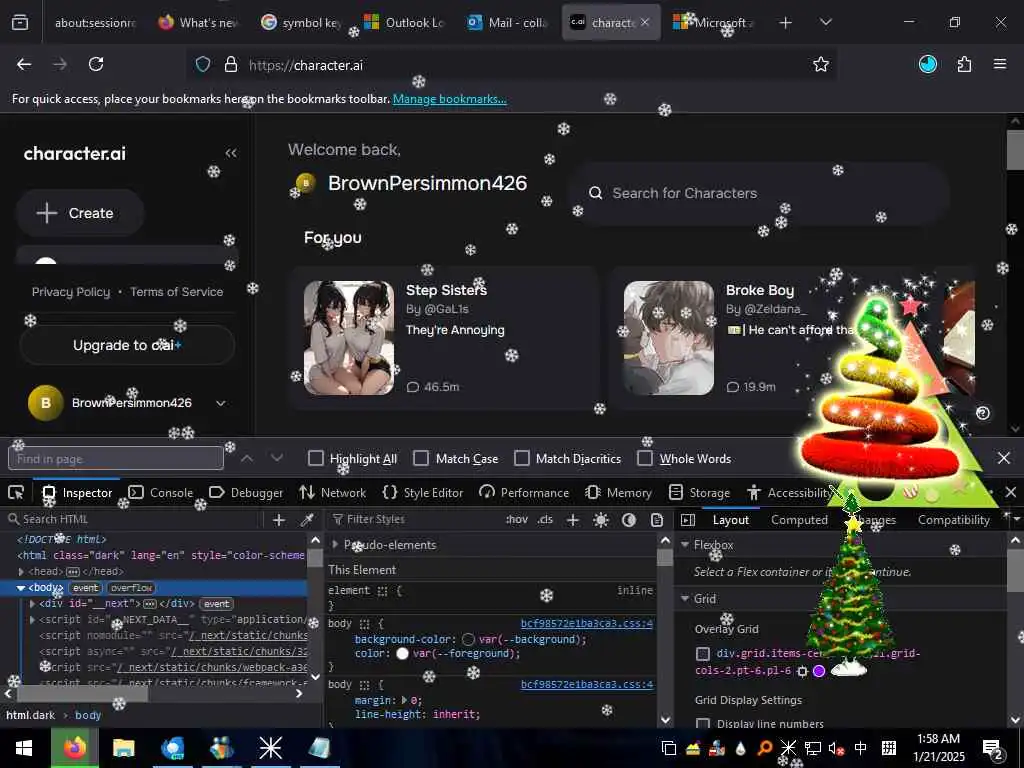Expand the div id __next node
The height and width of the screenshot is (768, 1024).
tap(33, 604)
